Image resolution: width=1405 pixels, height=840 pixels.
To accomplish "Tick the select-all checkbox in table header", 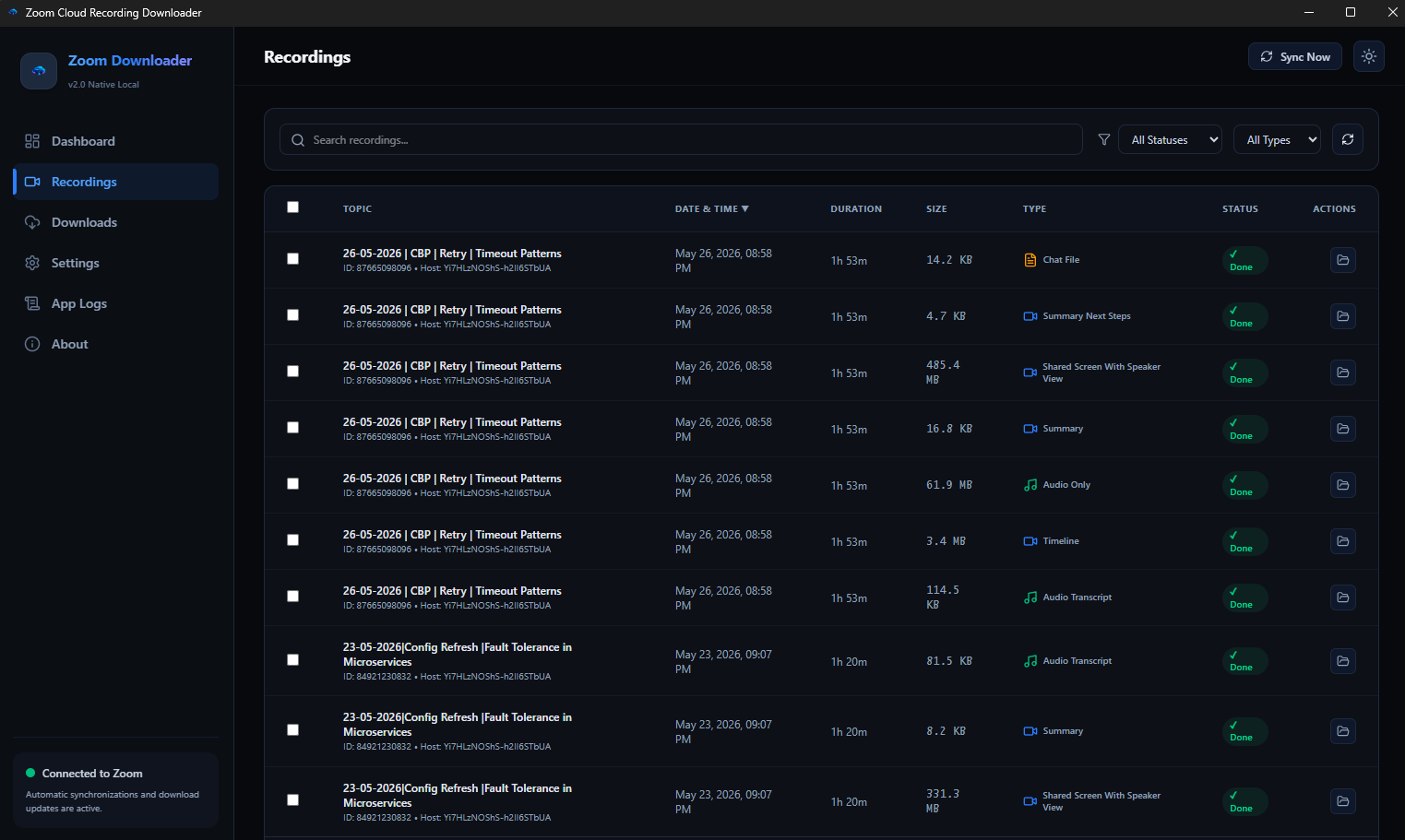I will 292,207.
